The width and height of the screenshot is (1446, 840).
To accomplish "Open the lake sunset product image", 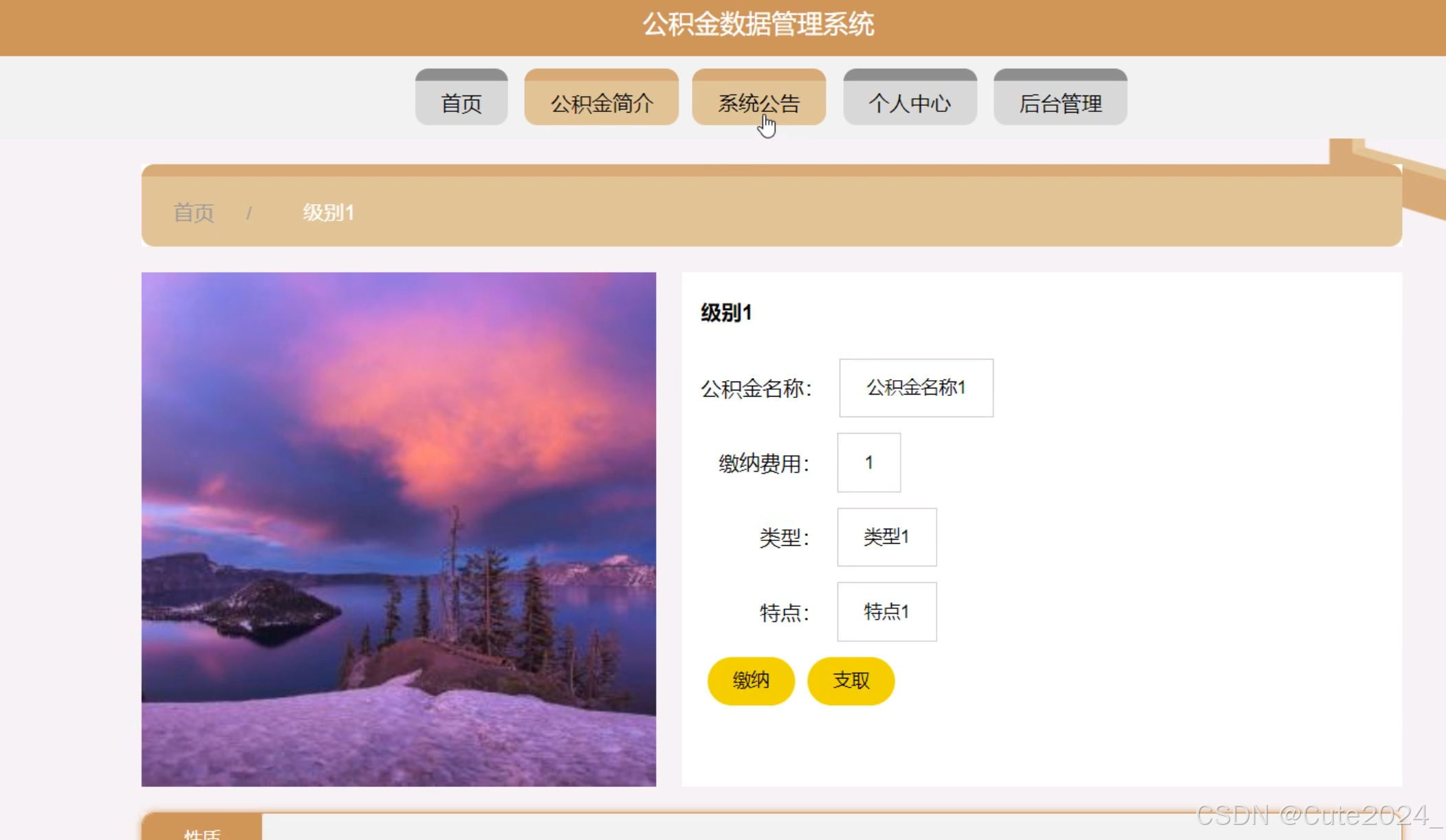I will coord(399,529).
